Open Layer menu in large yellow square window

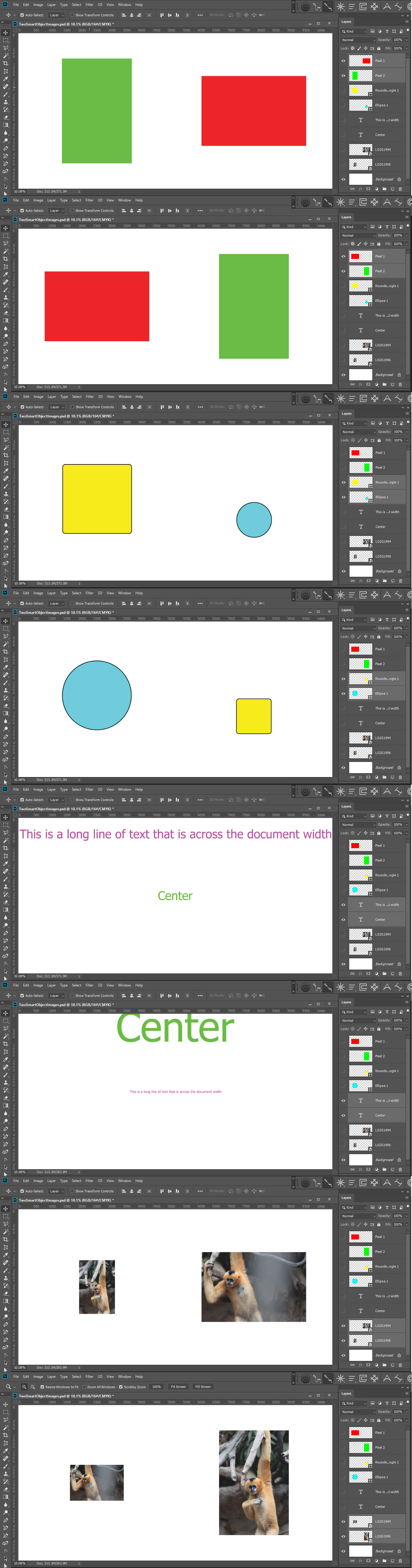coord(52,396)
